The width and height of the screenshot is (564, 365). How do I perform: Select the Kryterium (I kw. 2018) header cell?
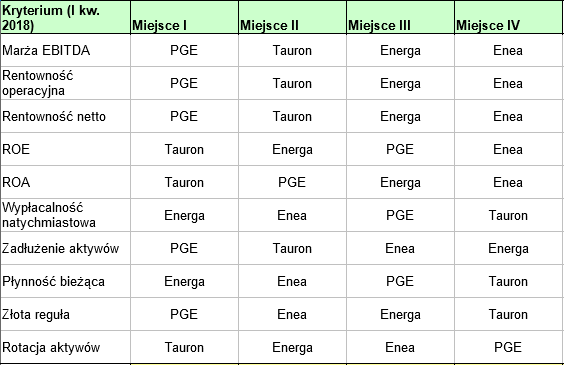(x=65, y=18)
